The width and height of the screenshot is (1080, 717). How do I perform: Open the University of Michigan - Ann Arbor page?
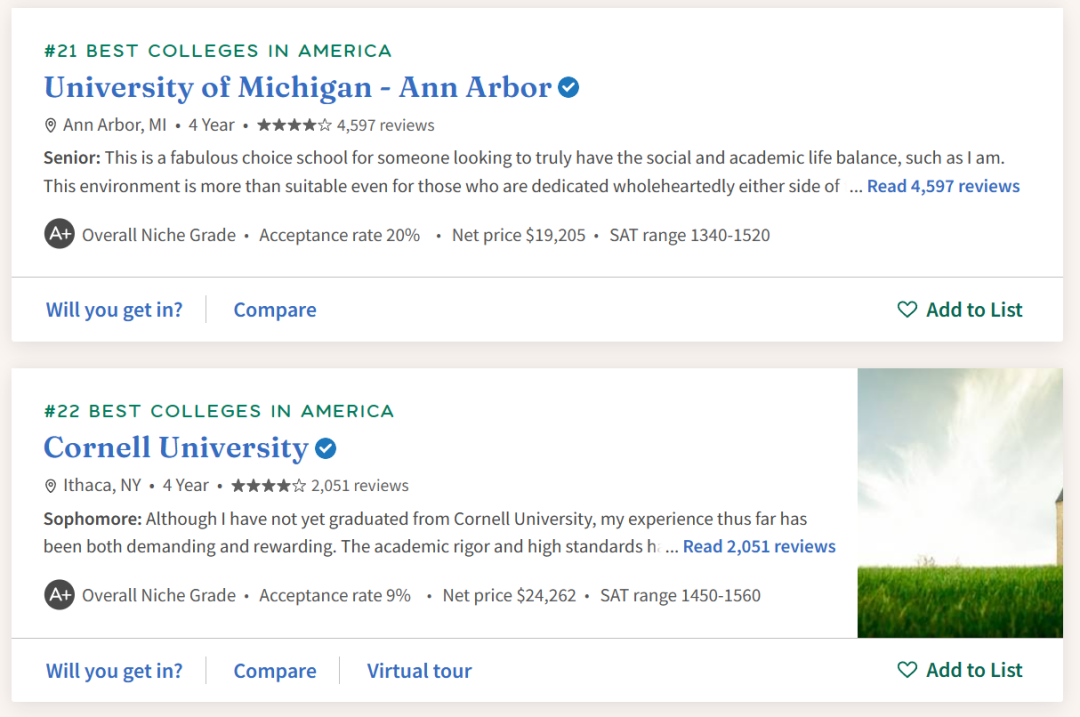tap(298, 87)
